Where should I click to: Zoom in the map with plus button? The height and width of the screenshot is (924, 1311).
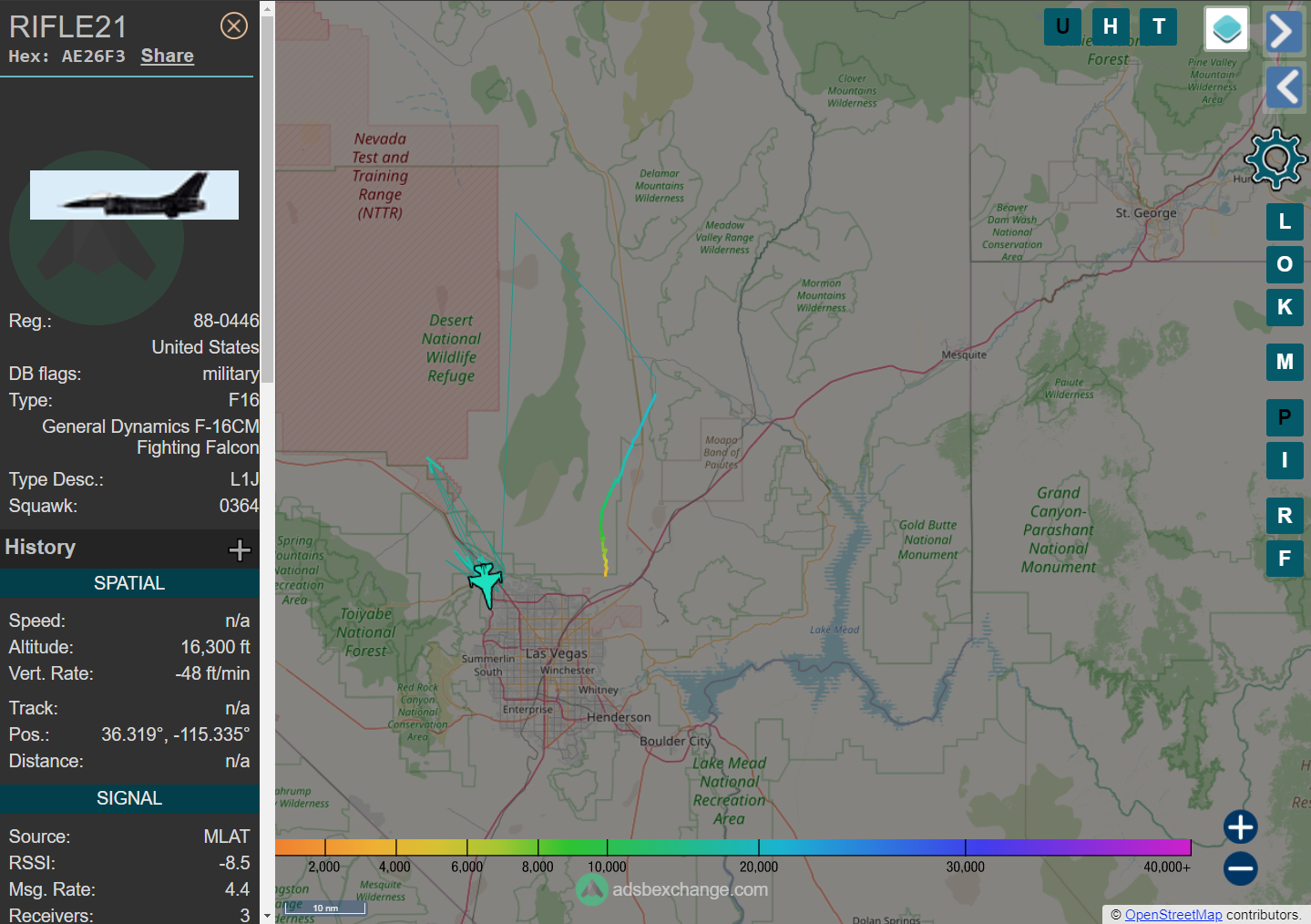tap(1240, 827)
